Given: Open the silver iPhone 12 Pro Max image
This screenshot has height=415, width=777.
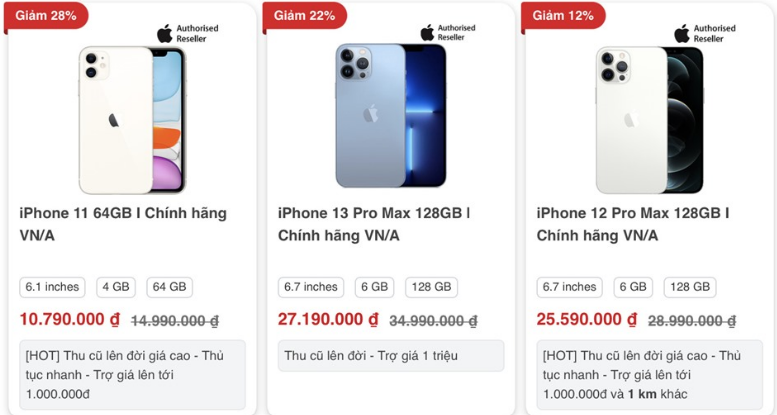Looking at the screenshot, I should click(649, 119).
